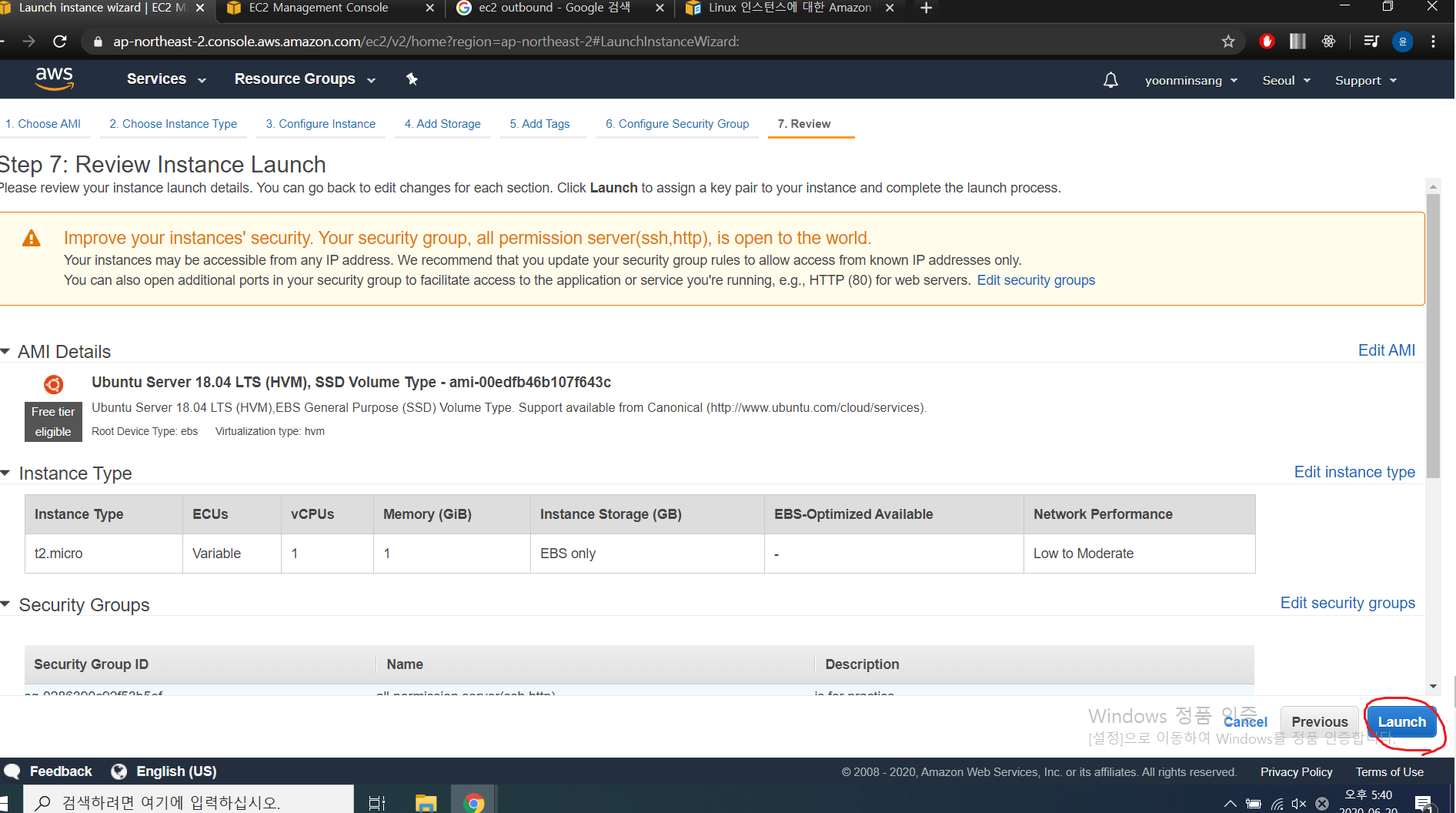
Task: Open the Services dropdown menu
Action: pos(166,79)
